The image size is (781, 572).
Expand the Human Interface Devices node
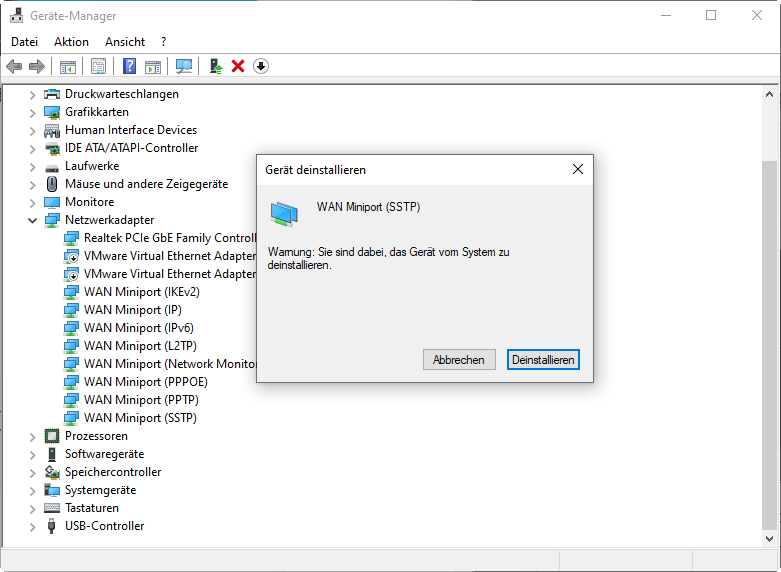tap(32, 131)
